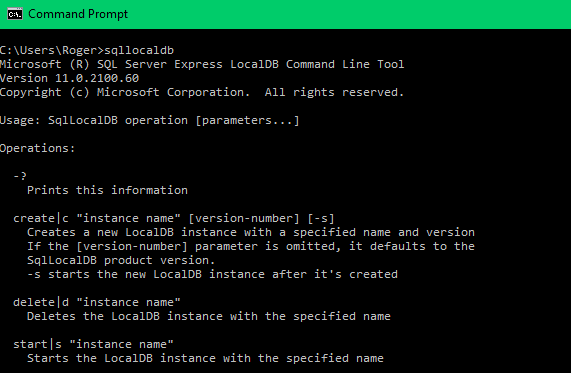Screen dimensions: 571x373
Task: Click the Operations: heading text
Action: point(38,149)
